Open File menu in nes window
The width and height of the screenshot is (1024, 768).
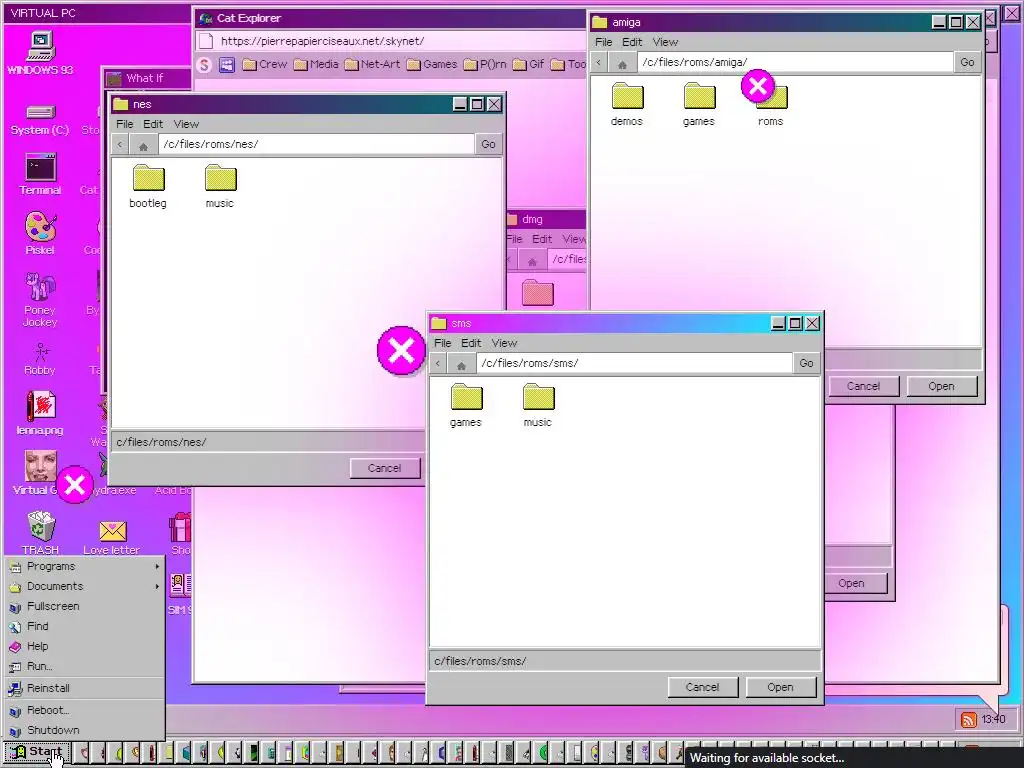(125, 124)
